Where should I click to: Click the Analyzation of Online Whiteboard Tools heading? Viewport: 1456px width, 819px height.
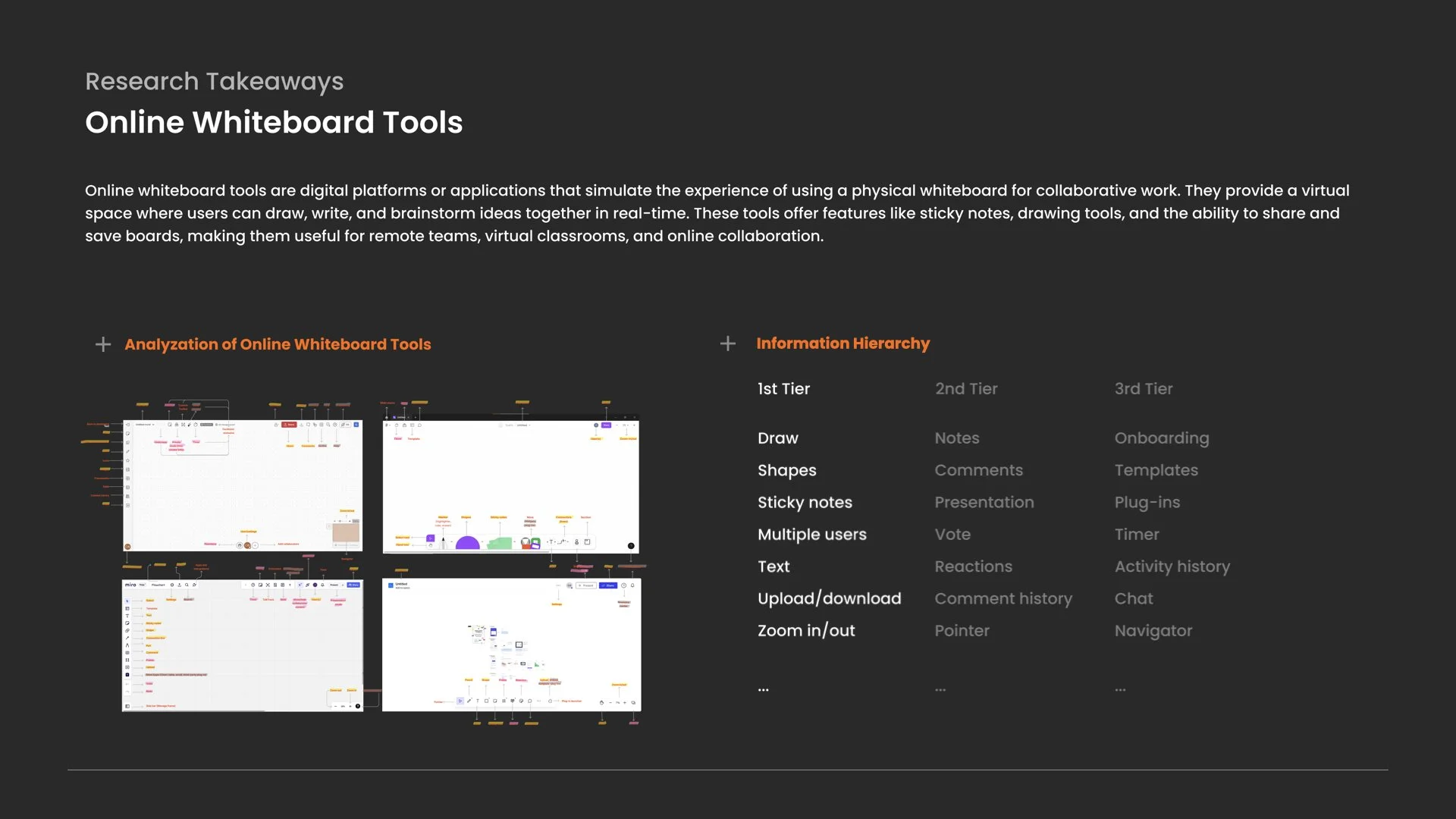pos(278,344)
